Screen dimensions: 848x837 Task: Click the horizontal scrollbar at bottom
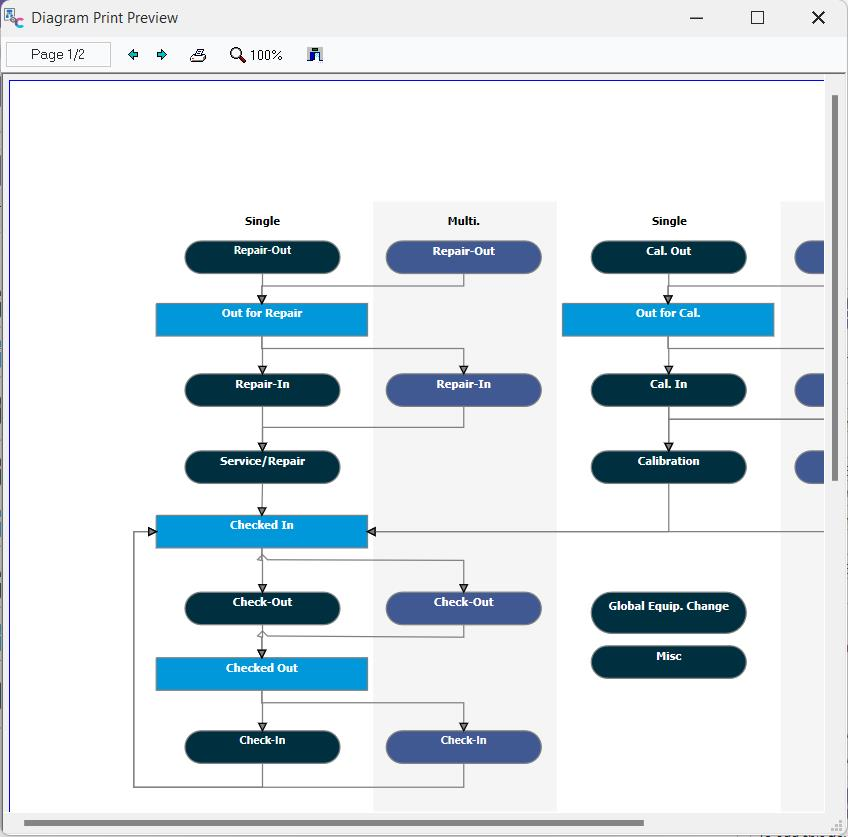(x=333, y=823)
